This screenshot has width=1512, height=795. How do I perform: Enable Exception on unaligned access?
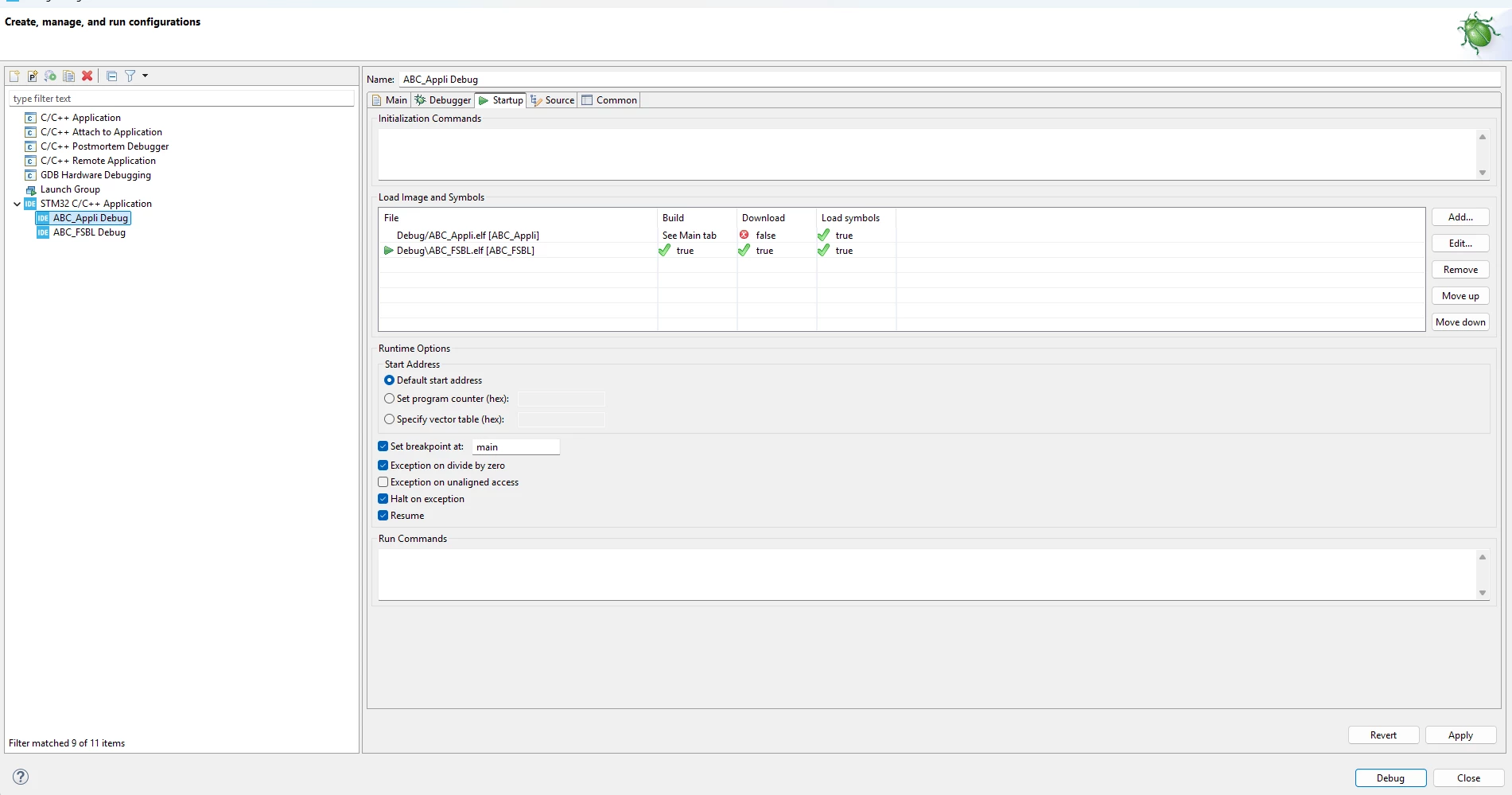(x=383, y=482)
